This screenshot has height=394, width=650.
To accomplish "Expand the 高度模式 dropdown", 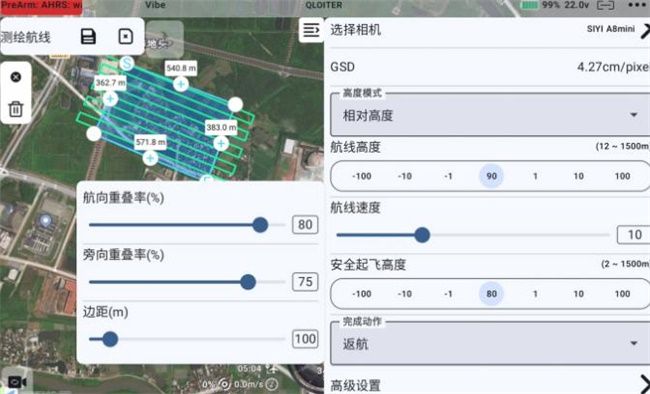I will pyautogui.click(x=490, y=115).
